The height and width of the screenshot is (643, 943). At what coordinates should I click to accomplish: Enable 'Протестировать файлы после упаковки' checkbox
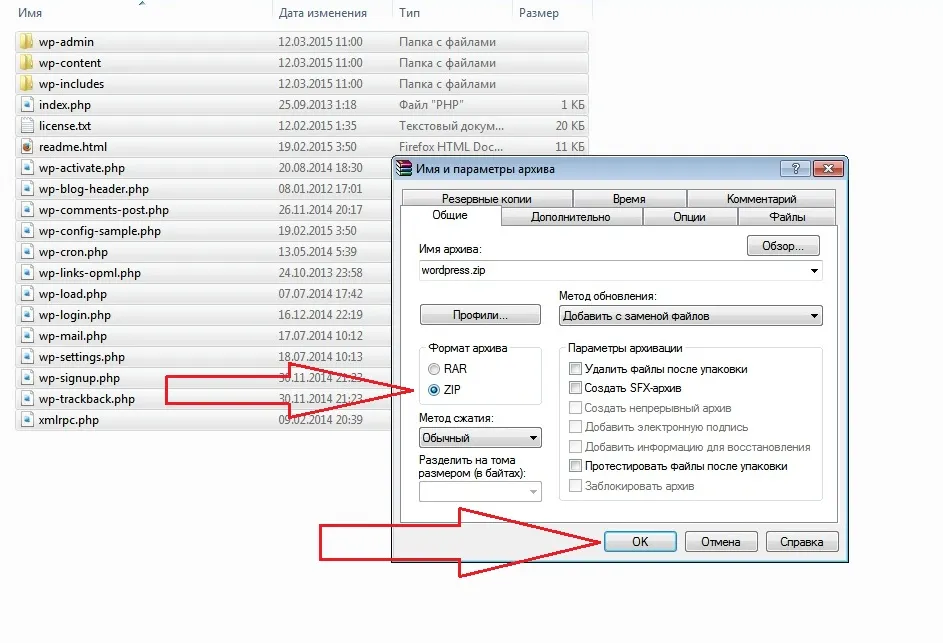[x=576, y=466]
